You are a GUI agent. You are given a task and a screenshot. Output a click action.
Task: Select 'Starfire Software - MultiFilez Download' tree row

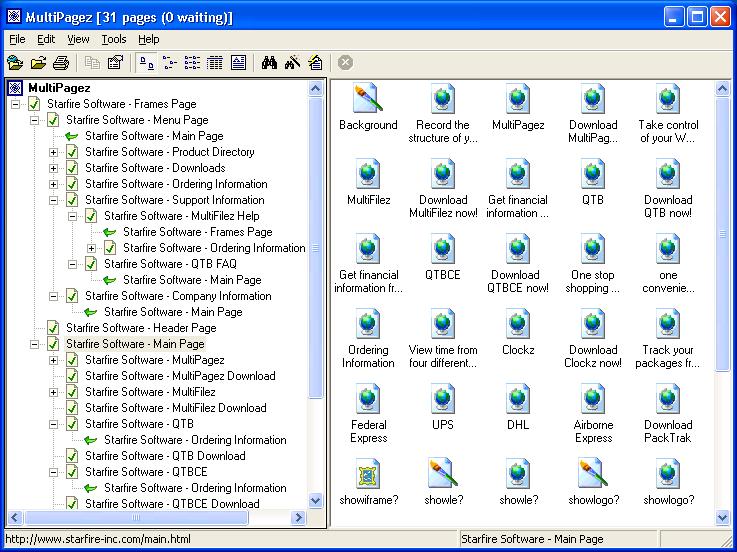coord(175,408)
